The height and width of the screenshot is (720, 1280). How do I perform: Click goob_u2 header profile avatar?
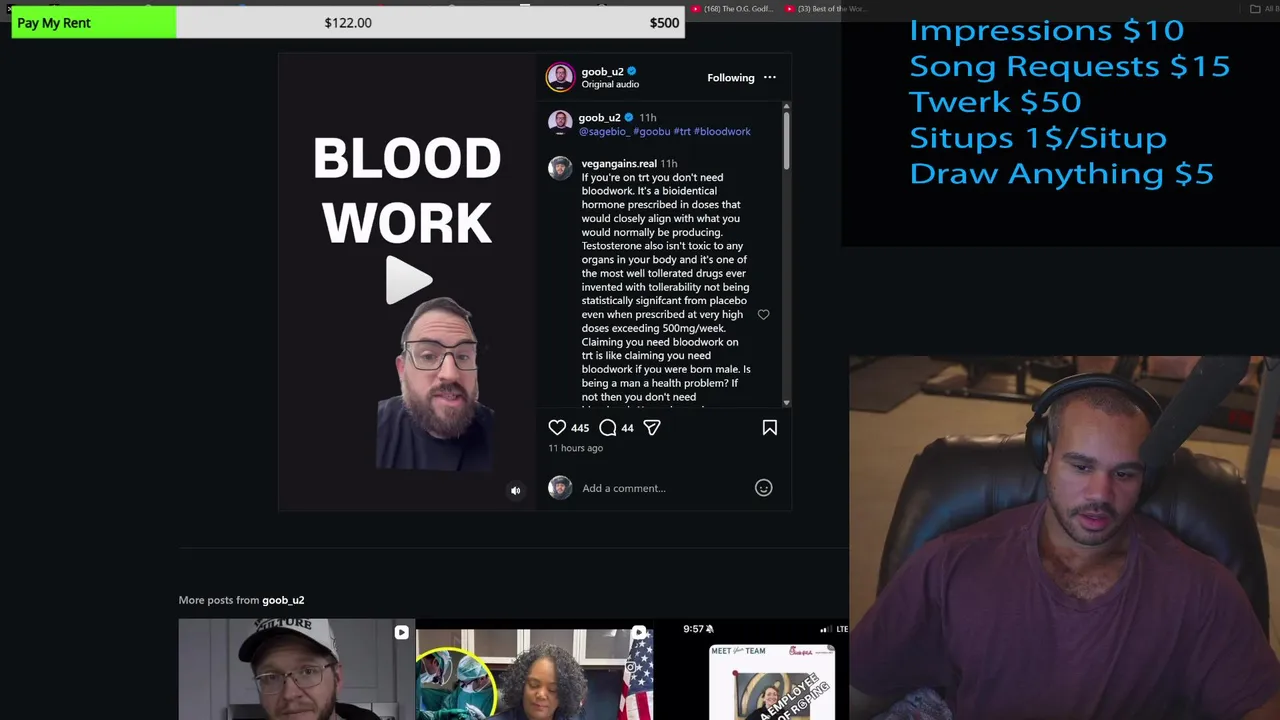click(560, 77)
